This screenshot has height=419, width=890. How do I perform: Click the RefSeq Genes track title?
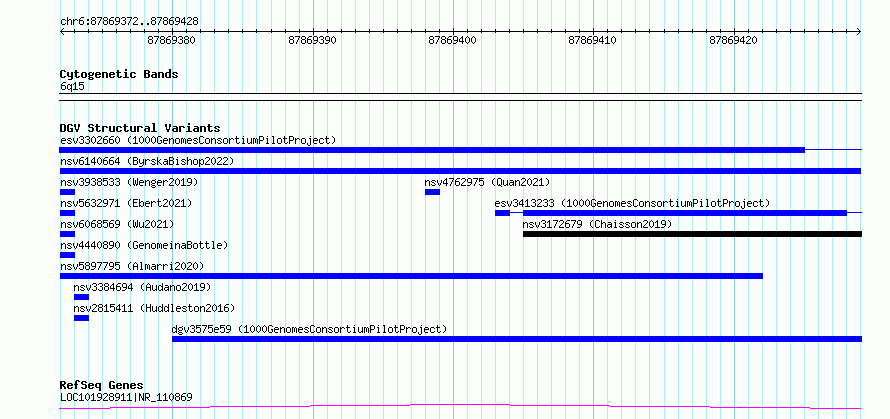tap(101, 386)
